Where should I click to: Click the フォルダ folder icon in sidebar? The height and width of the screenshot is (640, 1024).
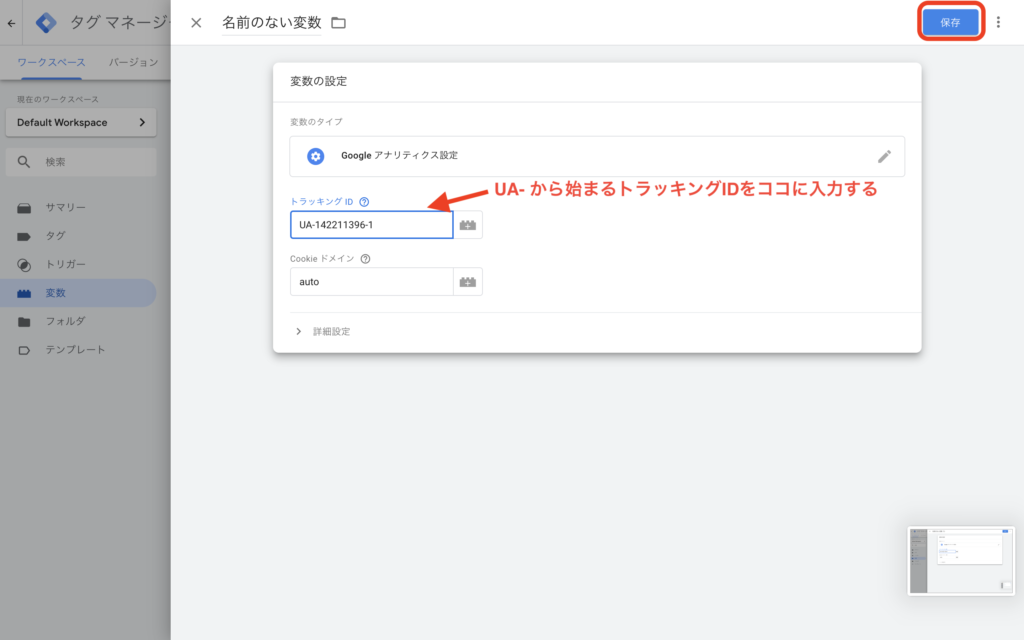[24, 321]
